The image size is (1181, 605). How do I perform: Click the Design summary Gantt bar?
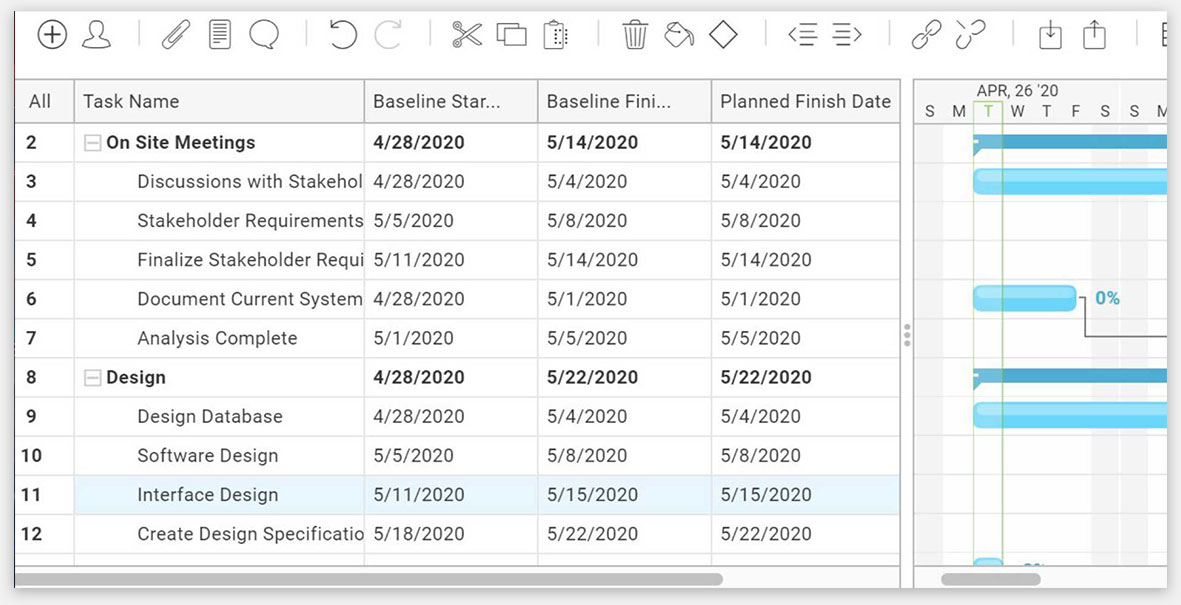pyautogui.click(x=1070, y=376)
